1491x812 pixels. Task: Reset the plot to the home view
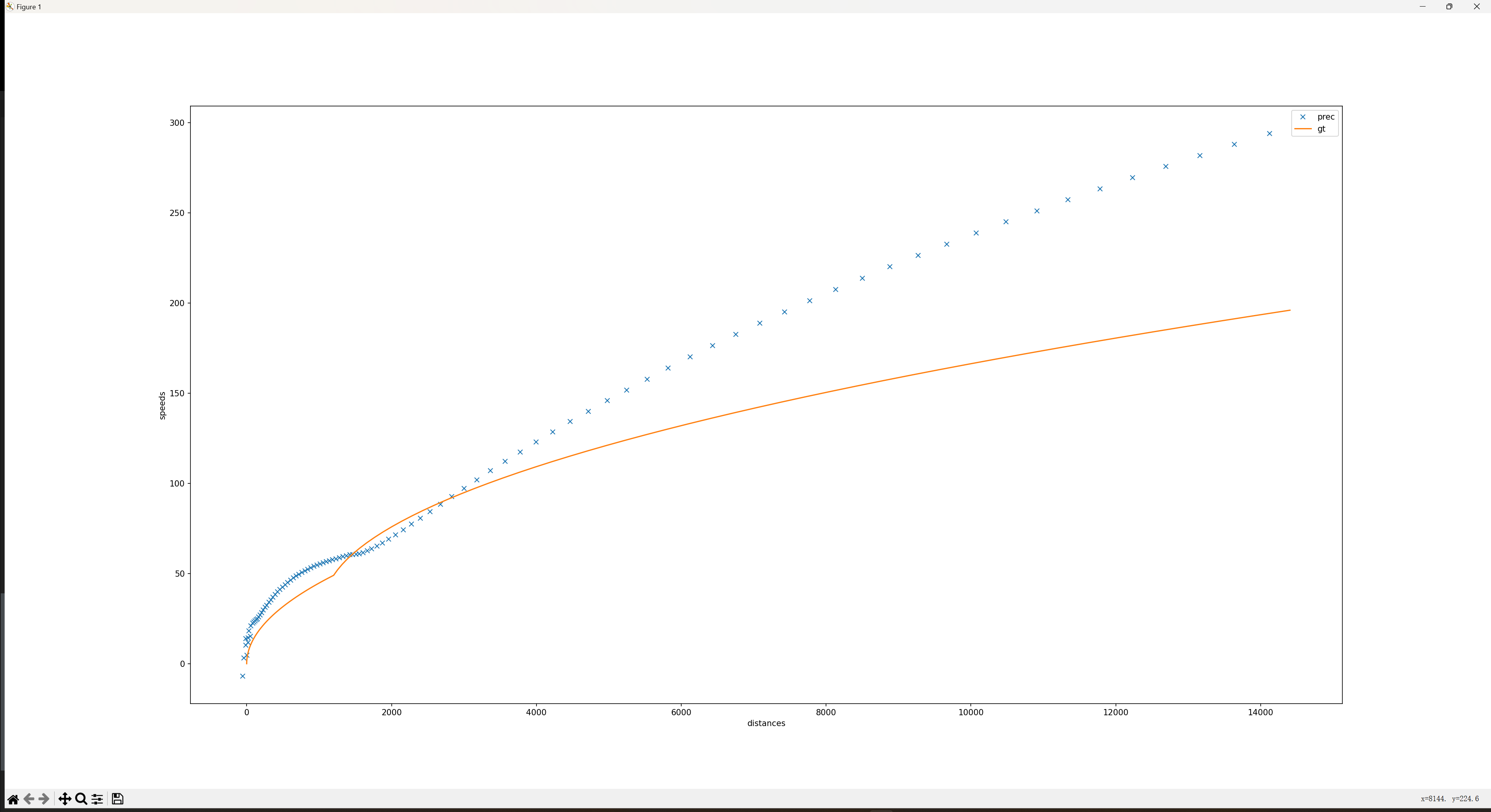pyautogui.click(x=13, y=799)
